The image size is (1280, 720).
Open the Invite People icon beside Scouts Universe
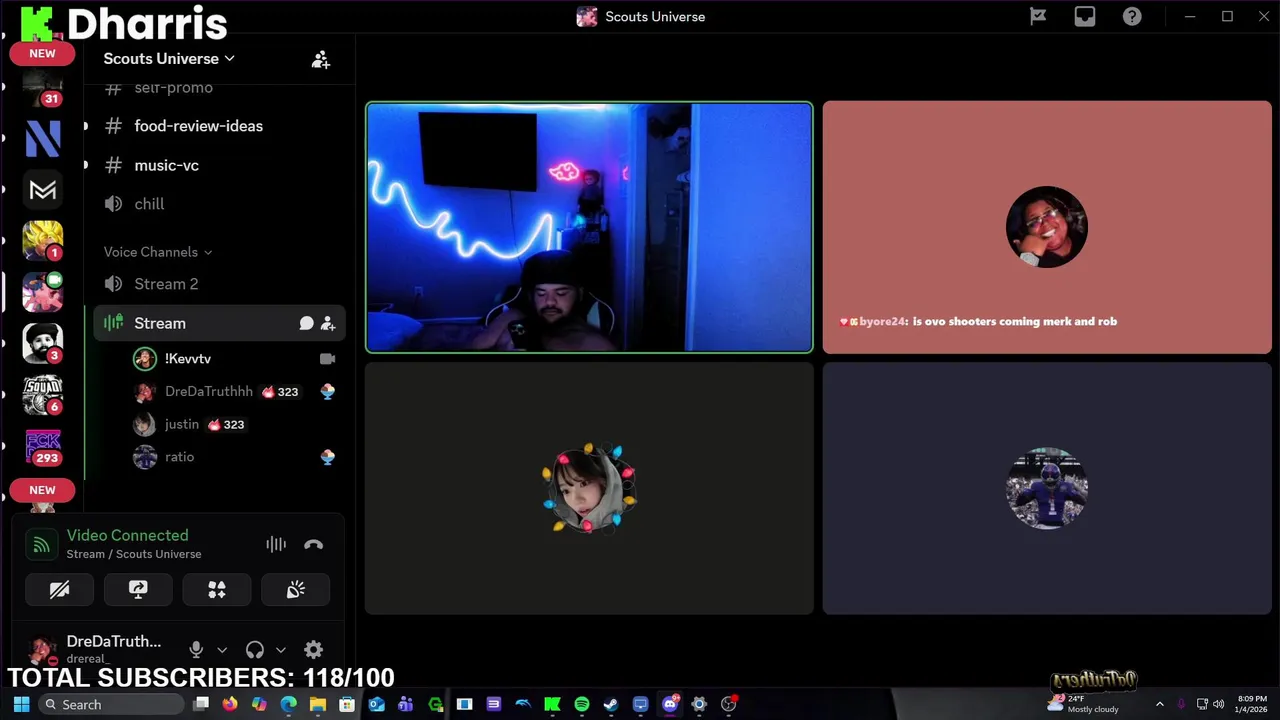coord(320,60)
